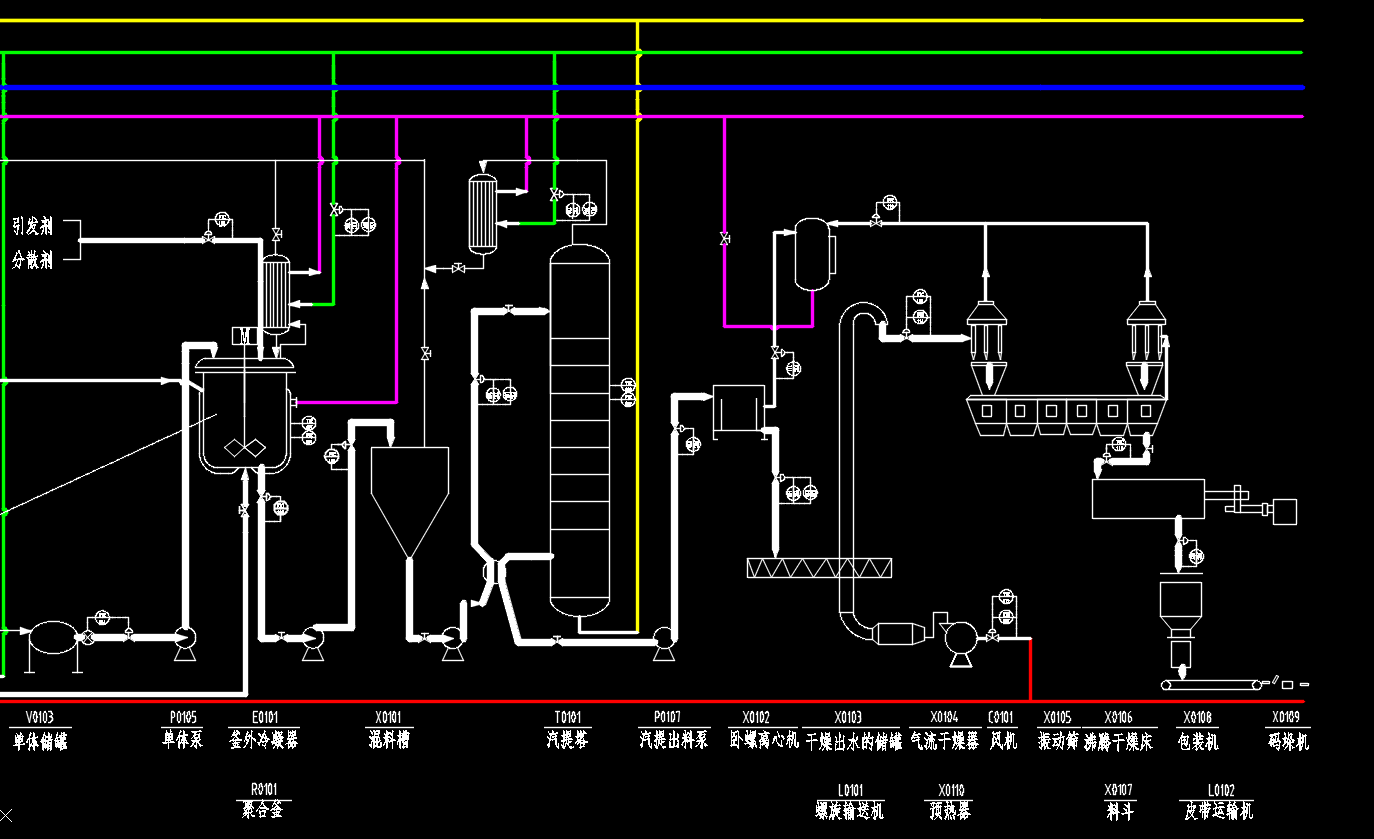Select the yellow horizontal header line at top
The width and height of the screenshot is (1374, 839).
click(900, 20)
